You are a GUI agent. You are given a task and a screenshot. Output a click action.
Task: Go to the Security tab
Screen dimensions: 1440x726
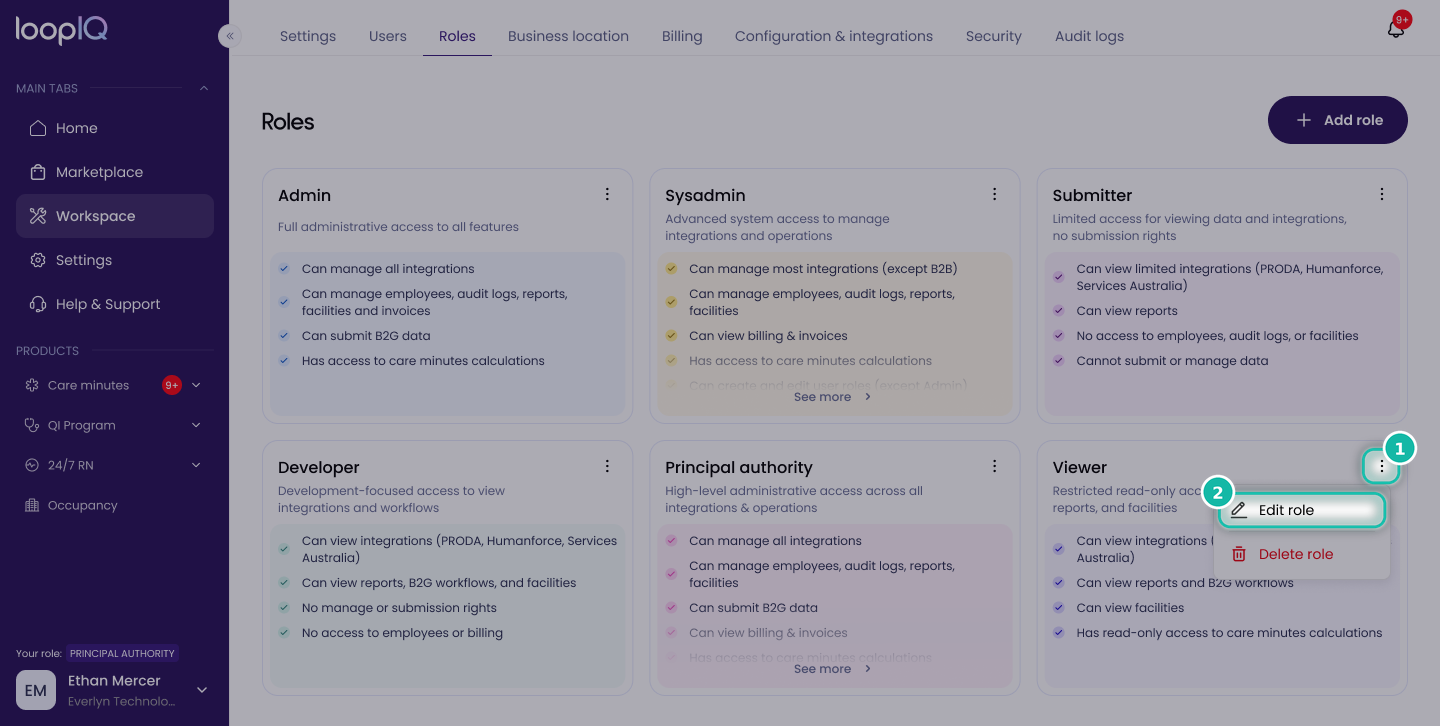pyautogui.click(x=994, y=36)
